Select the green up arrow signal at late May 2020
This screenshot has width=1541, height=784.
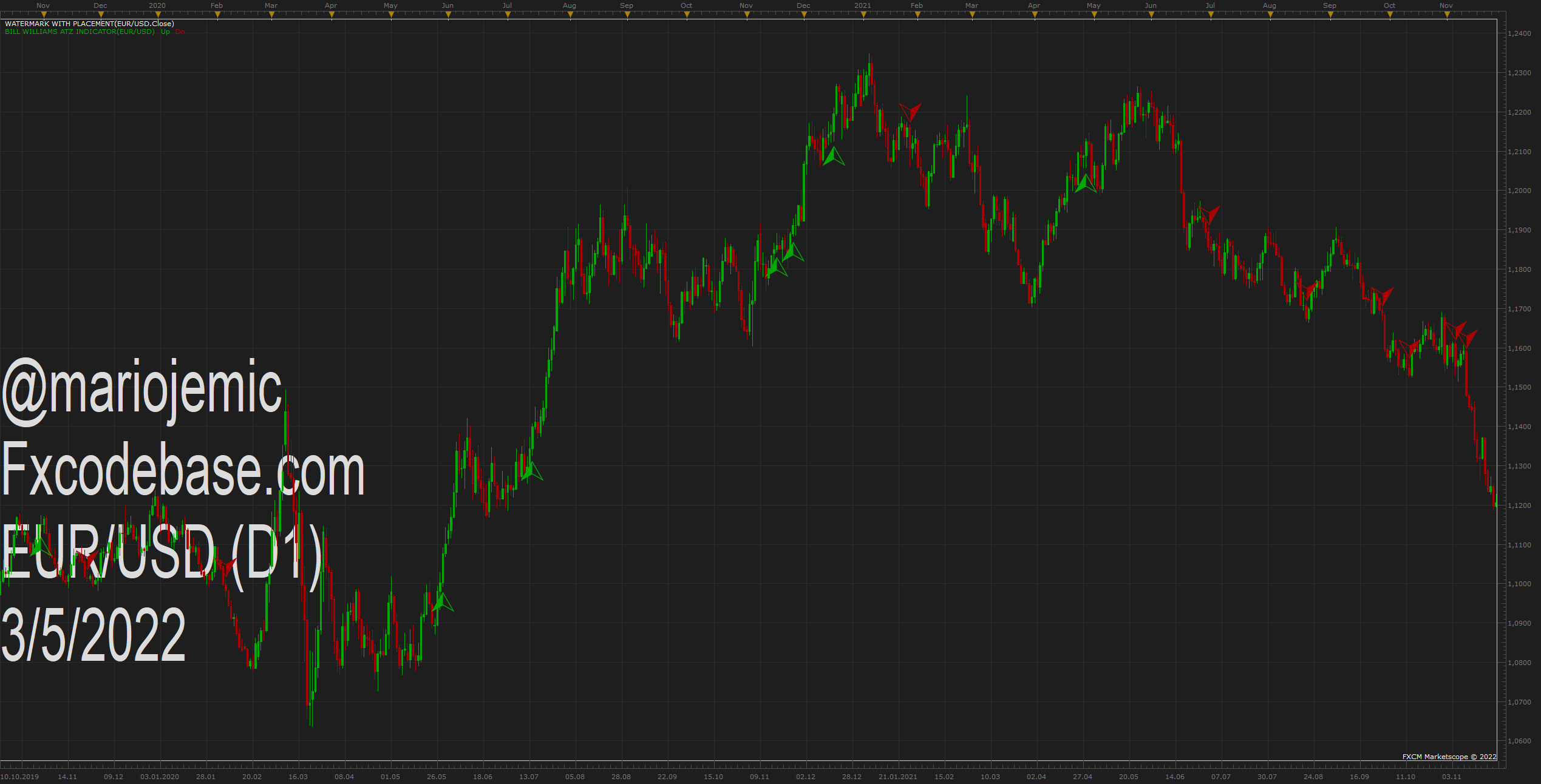(x=443, y=602)
